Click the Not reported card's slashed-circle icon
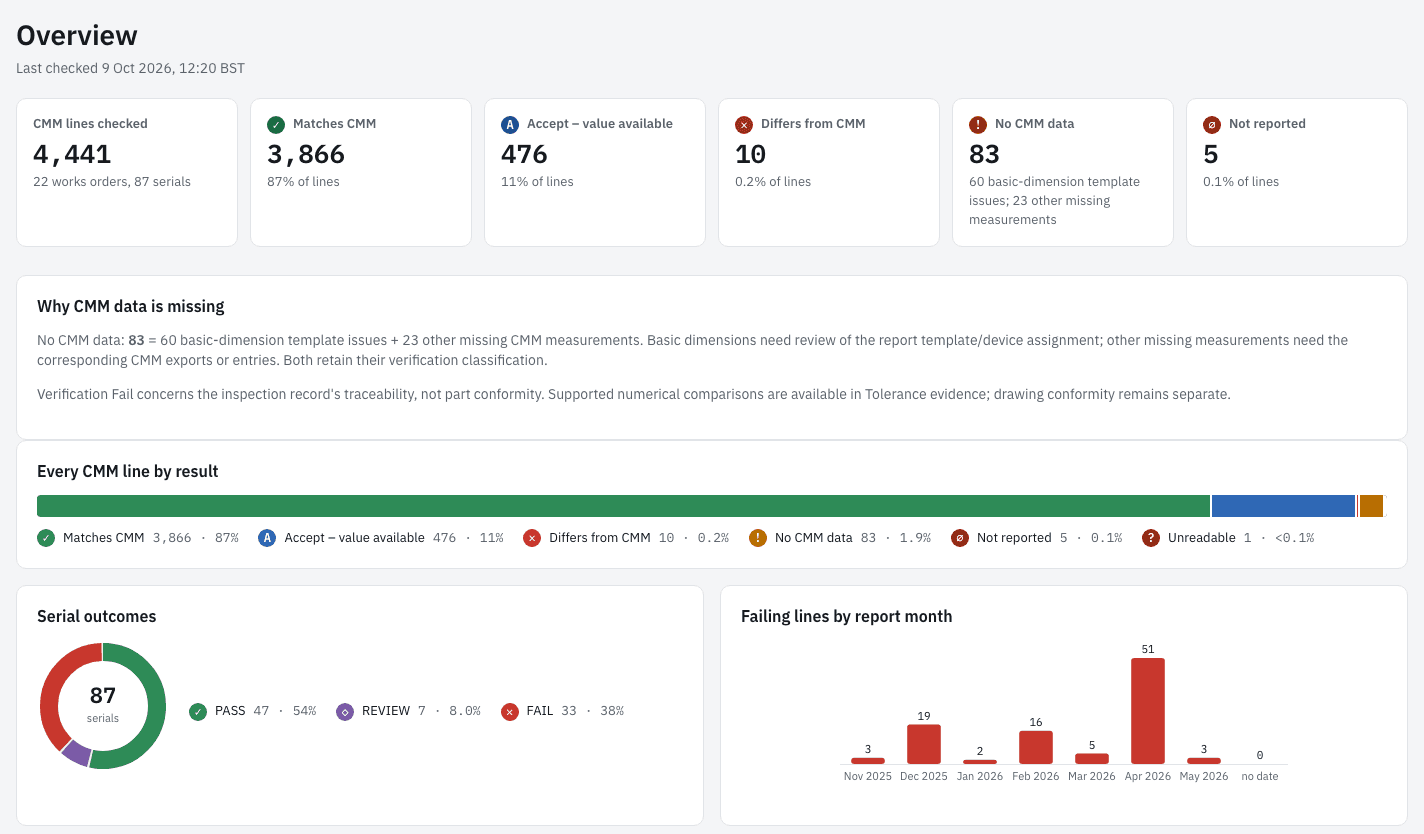 (1212, 125)
